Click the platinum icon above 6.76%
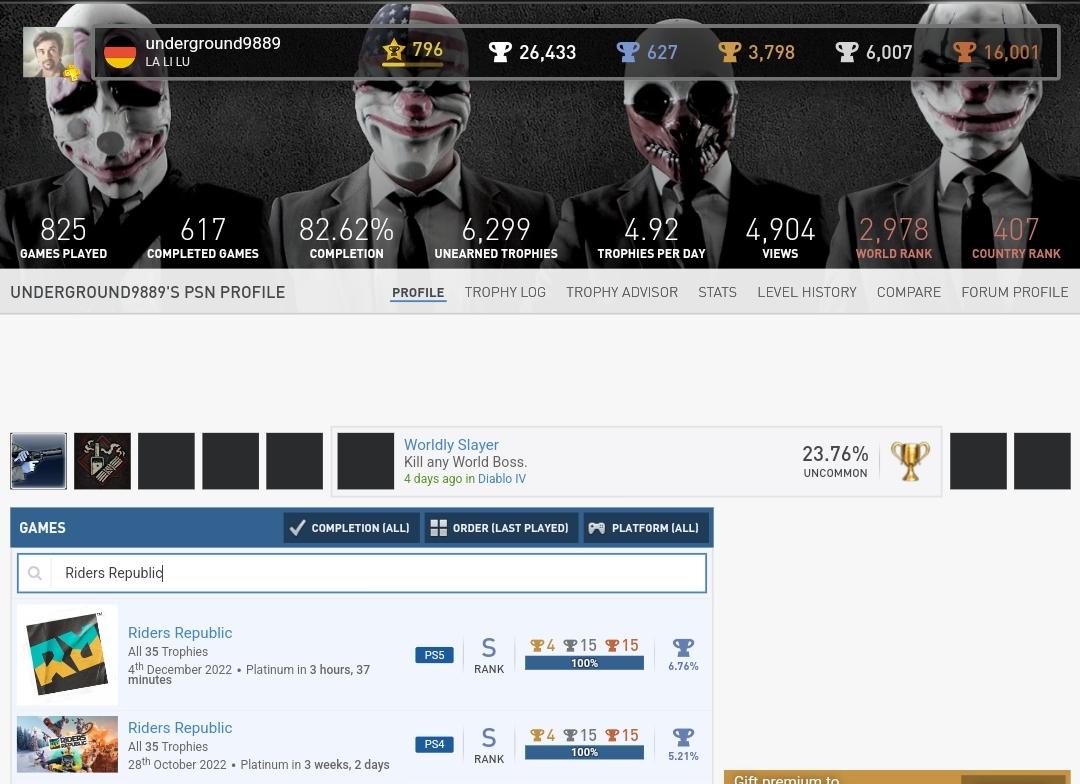Viewport: 1080px width, 784px height. (683, 648)
